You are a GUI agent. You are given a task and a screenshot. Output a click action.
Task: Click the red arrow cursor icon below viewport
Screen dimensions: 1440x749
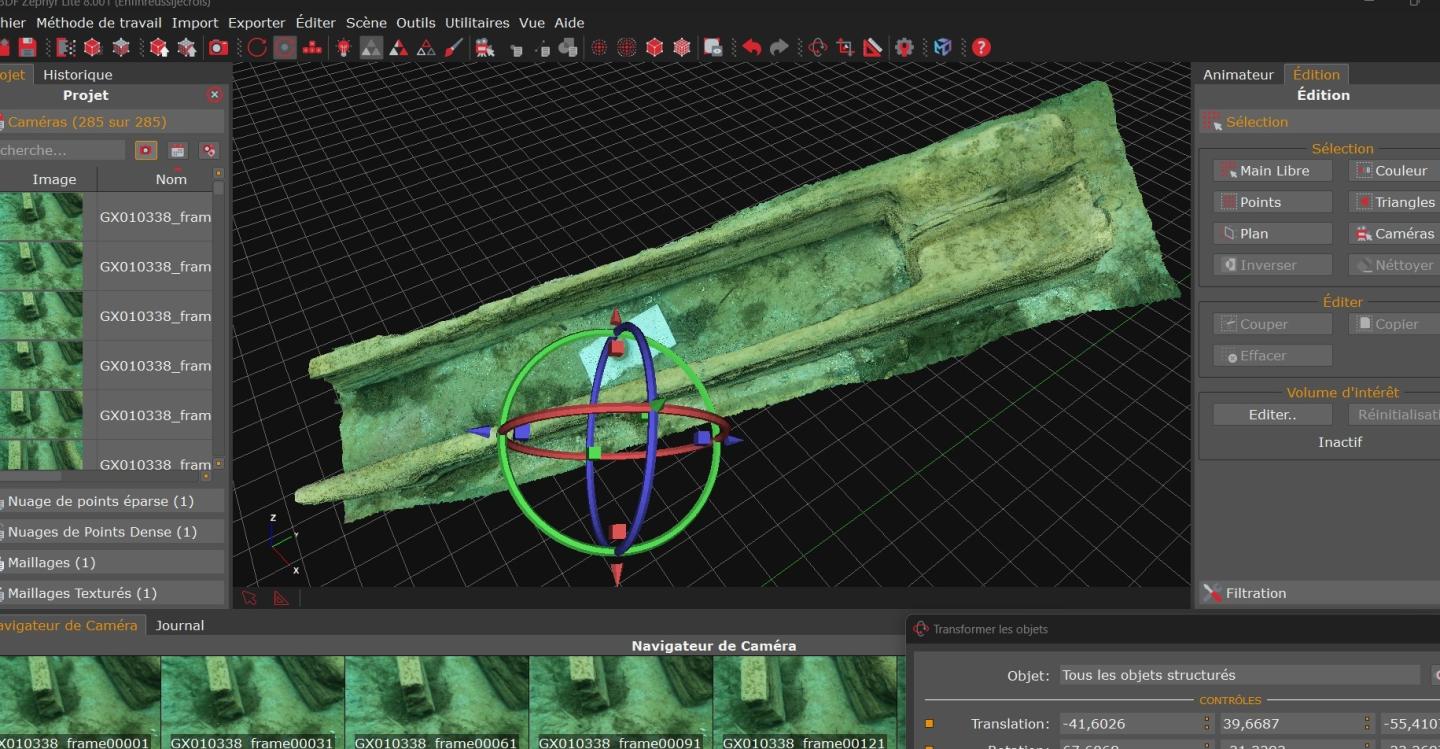click(x=250, y=598)
